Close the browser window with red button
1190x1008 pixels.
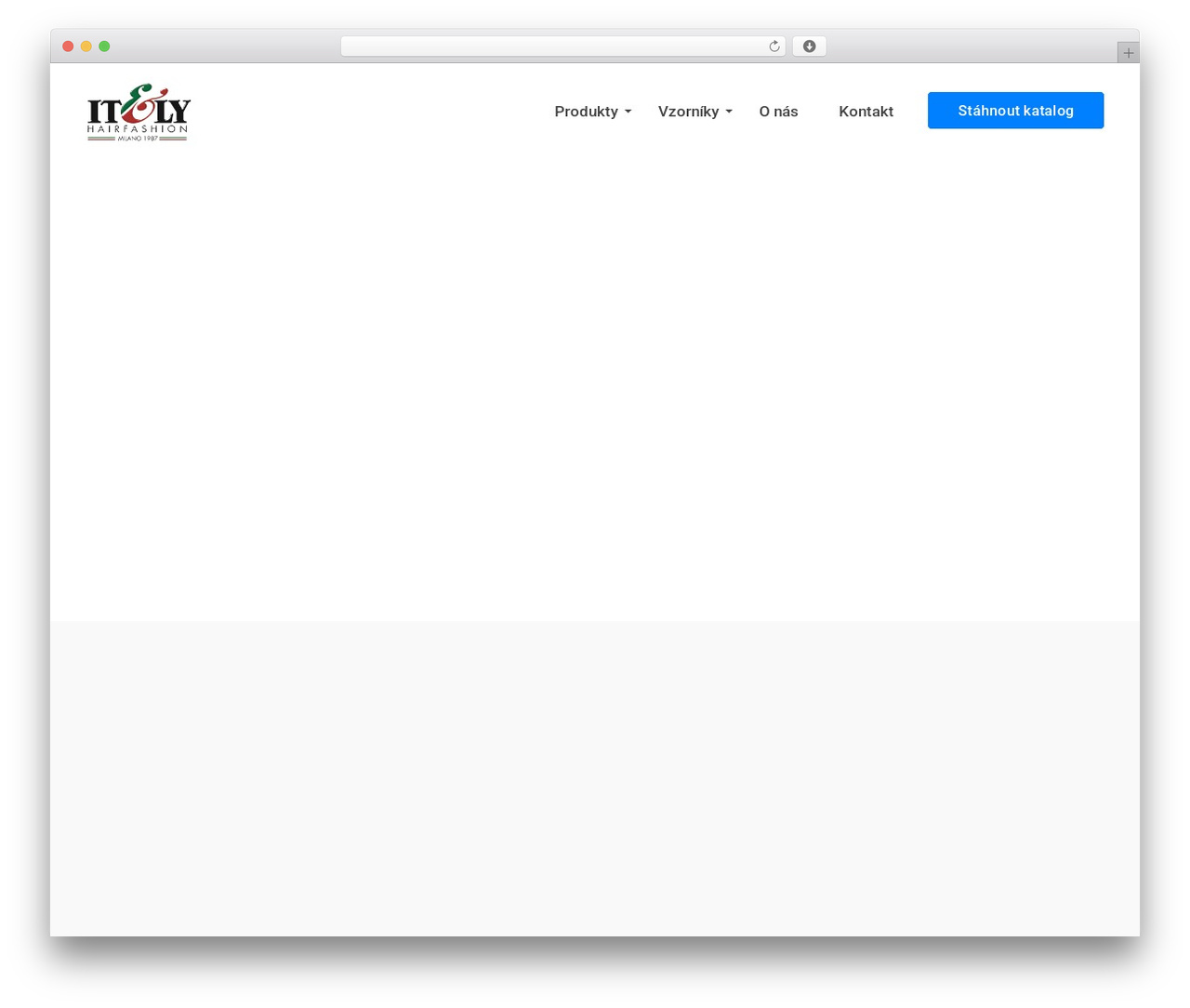(x=68, y=46)
